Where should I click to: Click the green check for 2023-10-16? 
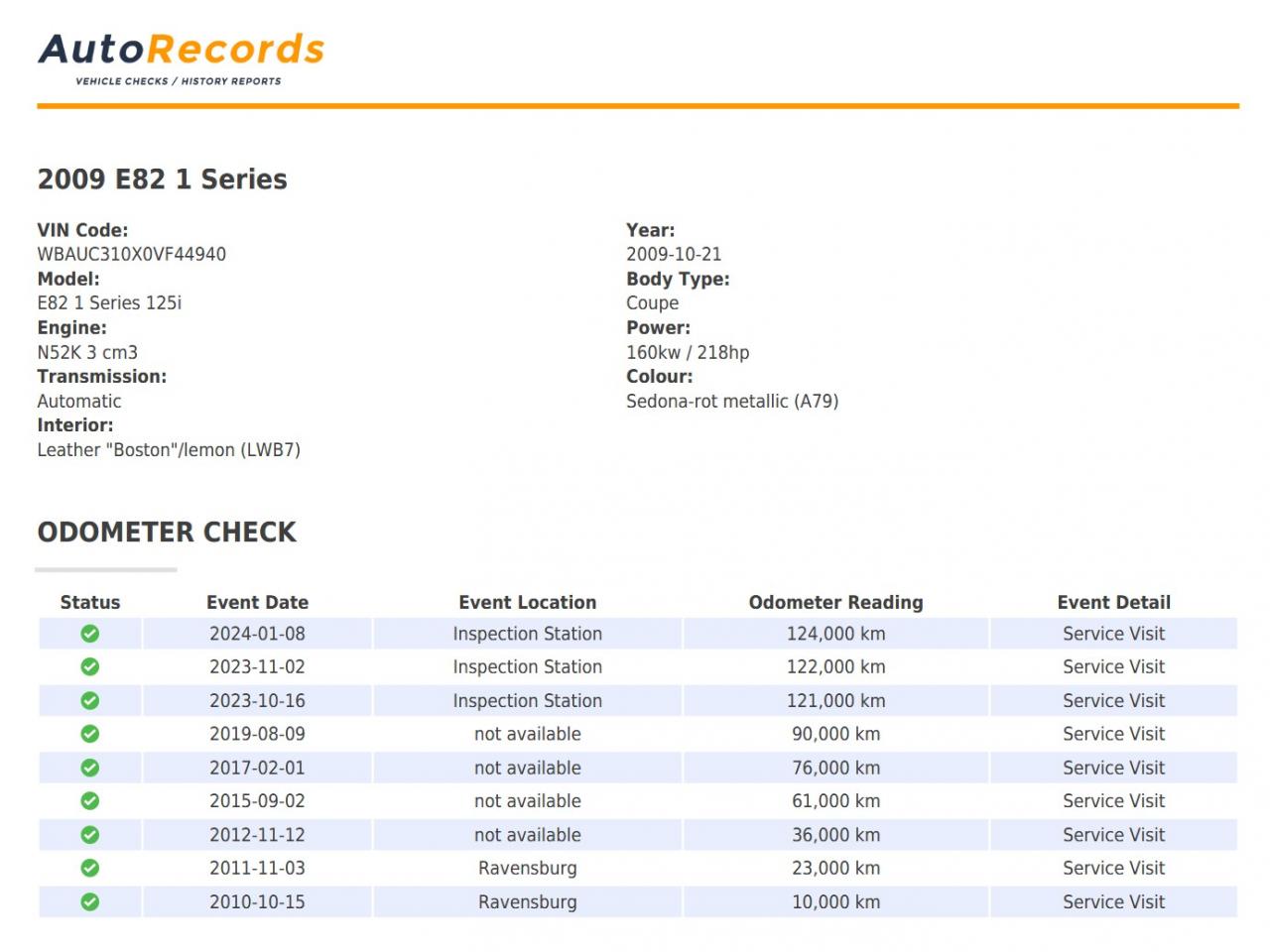(x=90, y=700)
